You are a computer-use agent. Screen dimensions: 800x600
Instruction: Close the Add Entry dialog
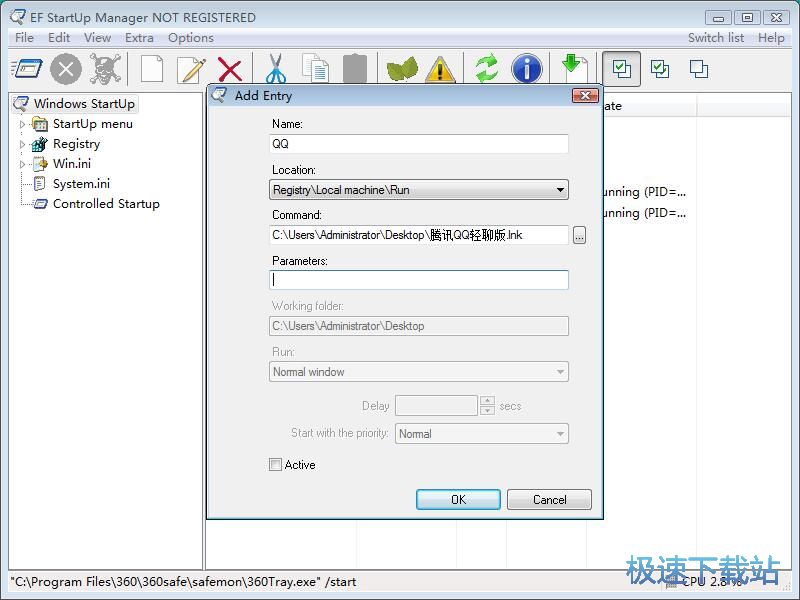pos(585,95)
